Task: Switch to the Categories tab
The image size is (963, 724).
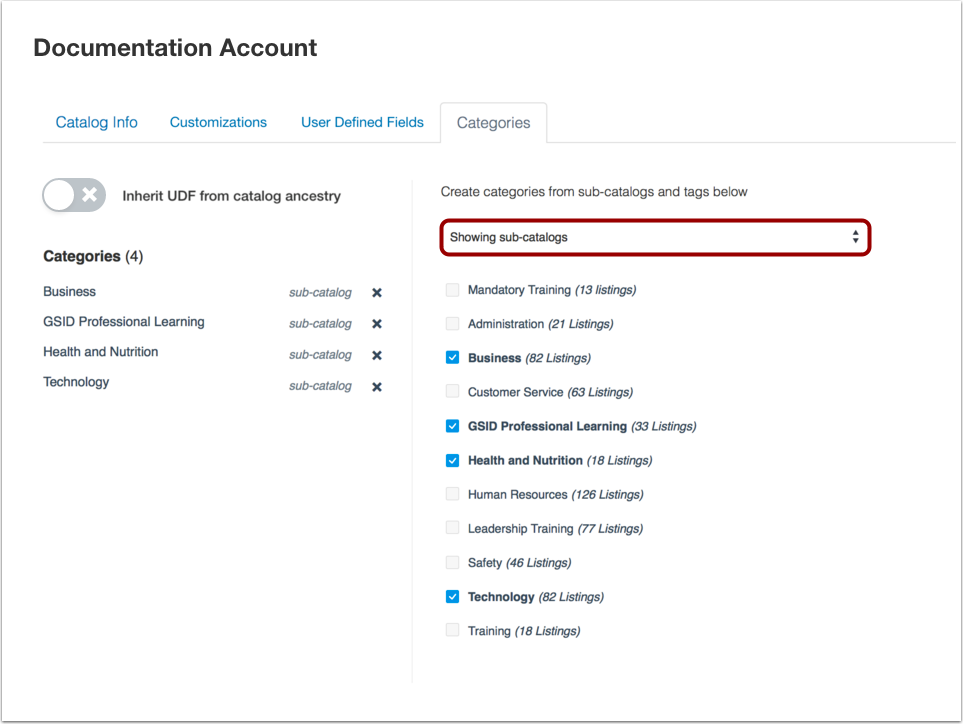Action: [x=493, y=122]
